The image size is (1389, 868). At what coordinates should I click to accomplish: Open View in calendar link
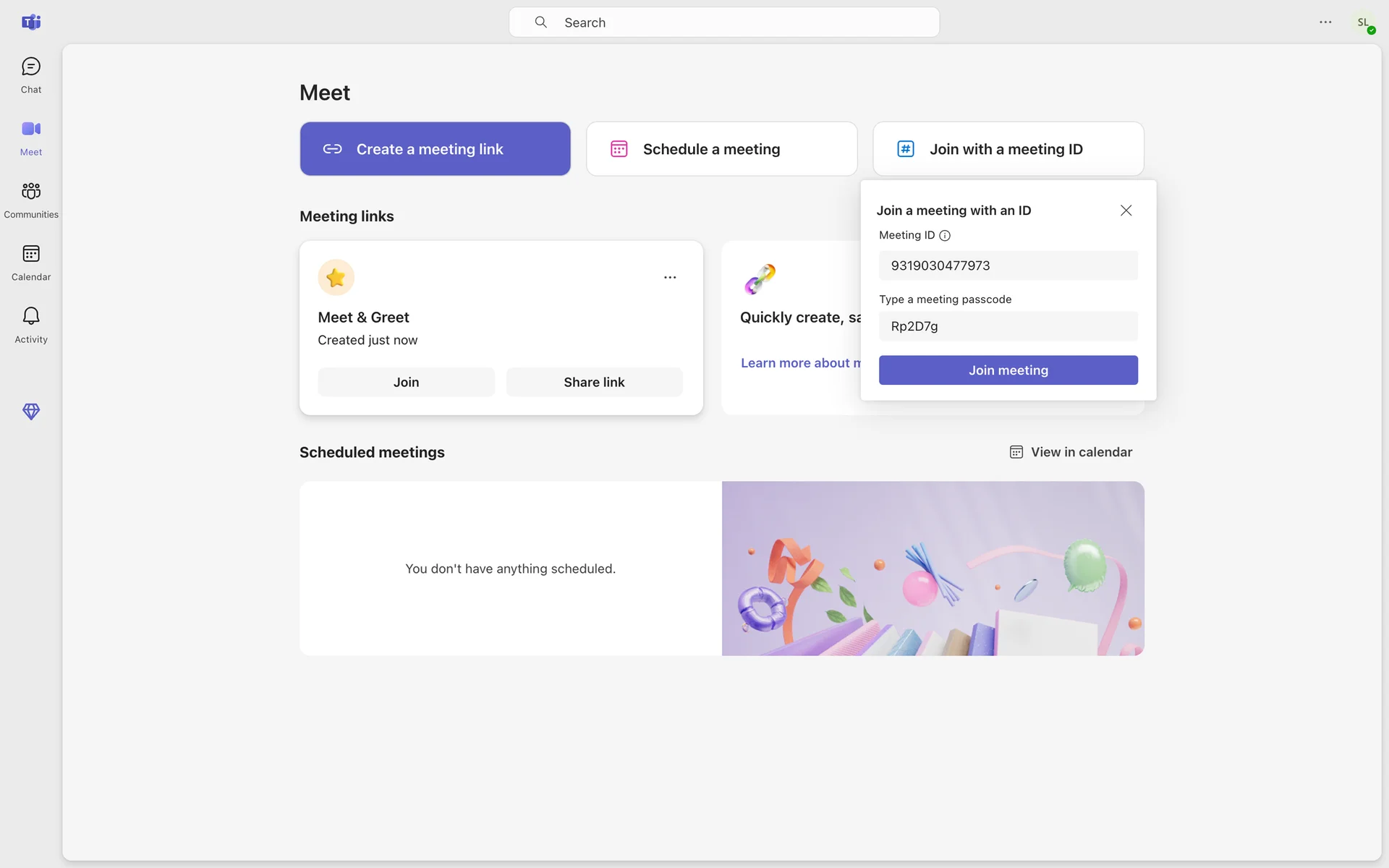[x=1071, y=452]
